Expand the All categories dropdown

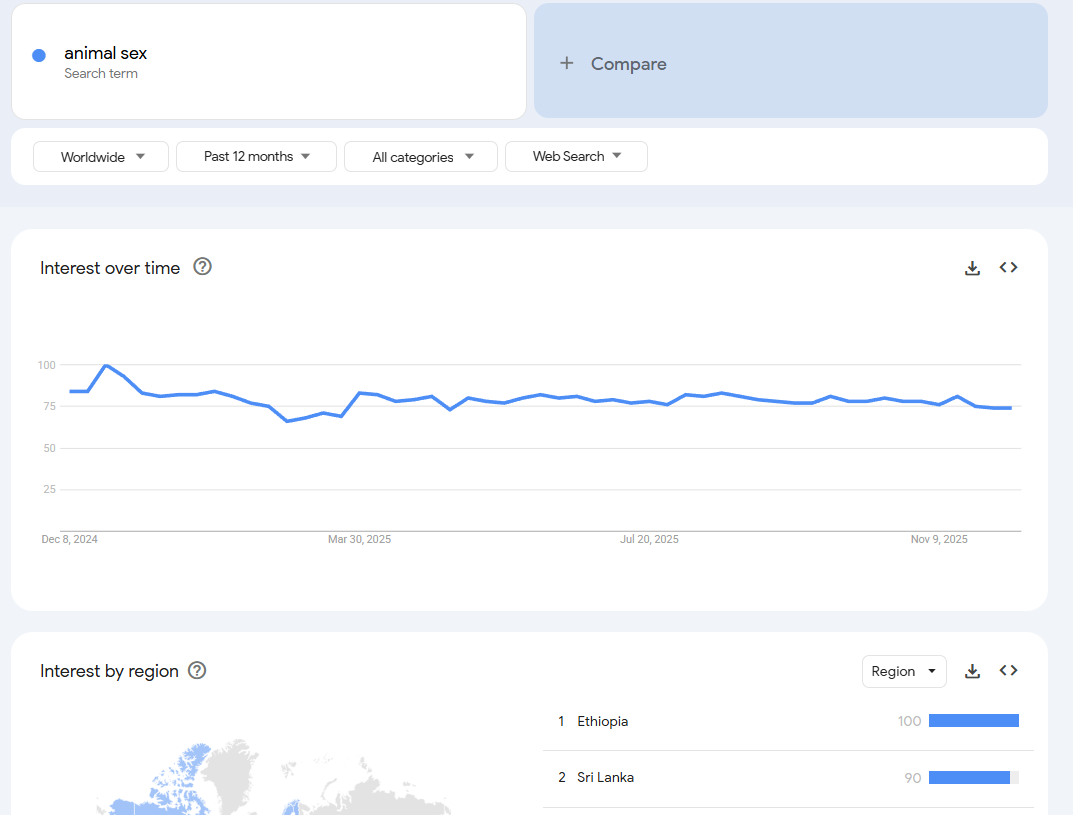421,157
